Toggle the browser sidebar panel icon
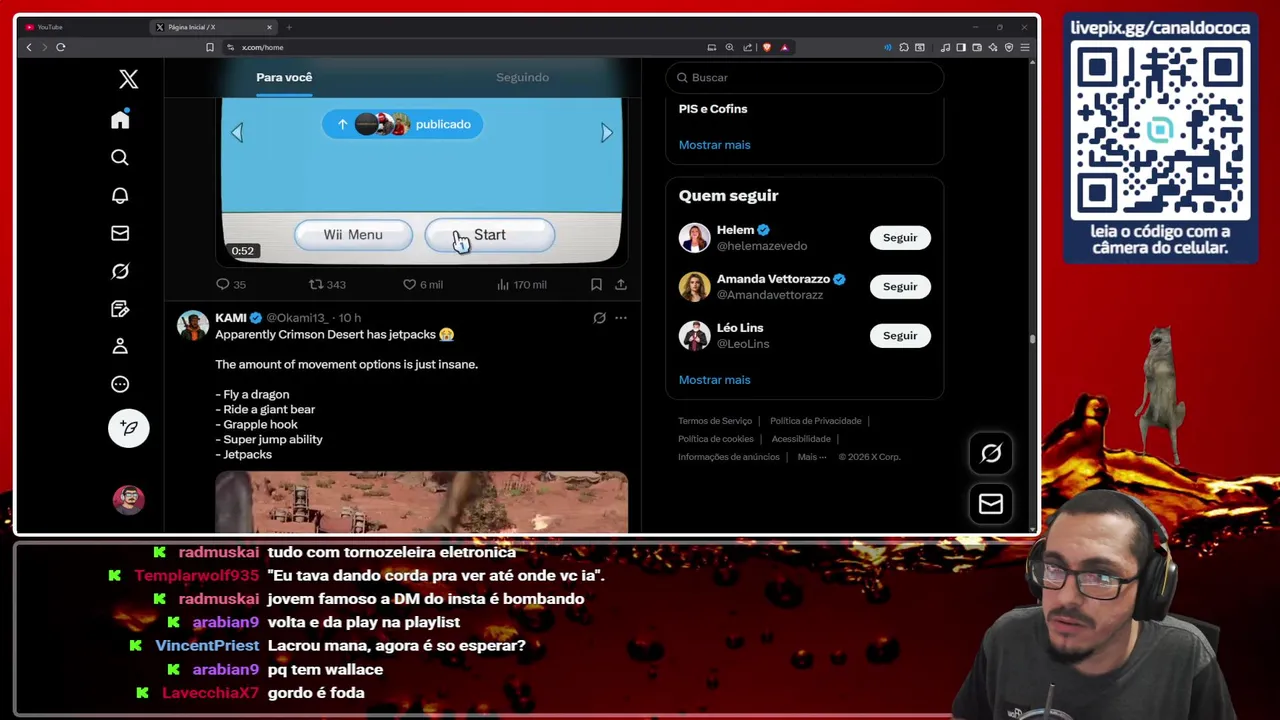The height and width of the screenshot is (720, 1280). pos(961,47)
